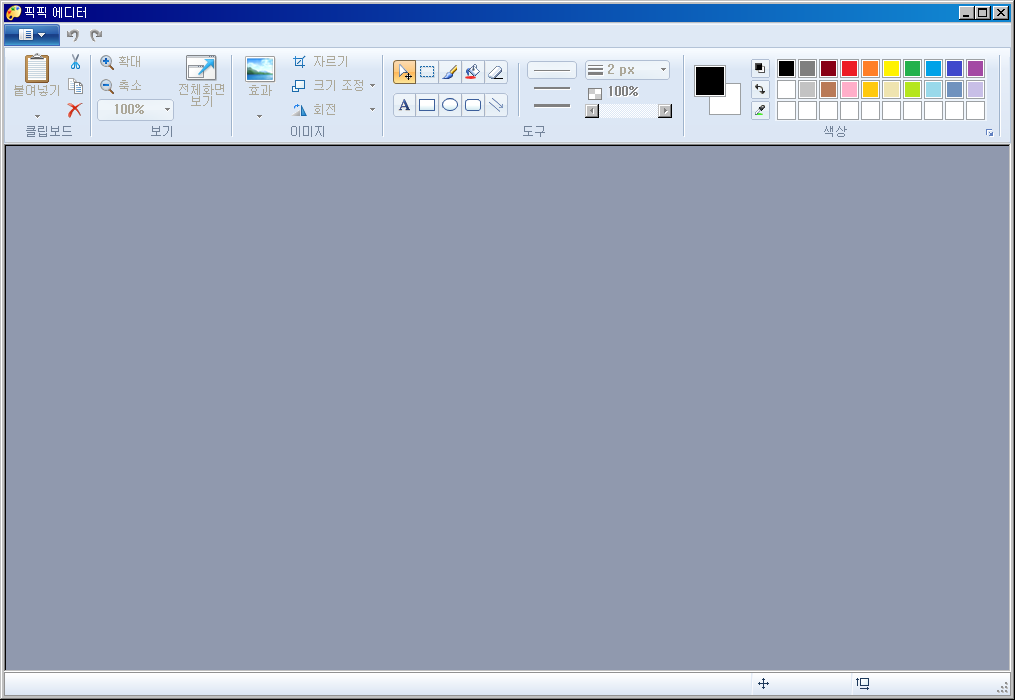Select the ellipse shape tool
The height and width of the screenshot is (700, 1015).
(x=450, y=105)
